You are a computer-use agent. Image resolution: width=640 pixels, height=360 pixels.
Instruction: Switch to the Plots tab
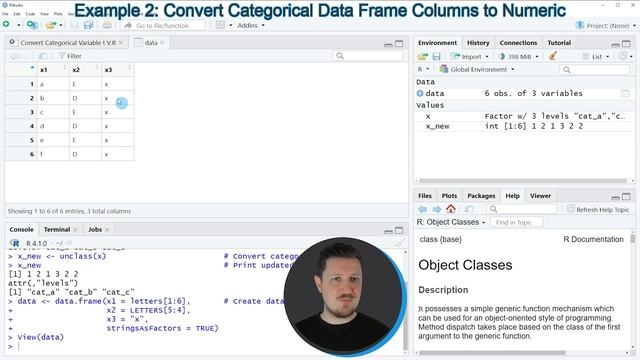pos(449,196)
